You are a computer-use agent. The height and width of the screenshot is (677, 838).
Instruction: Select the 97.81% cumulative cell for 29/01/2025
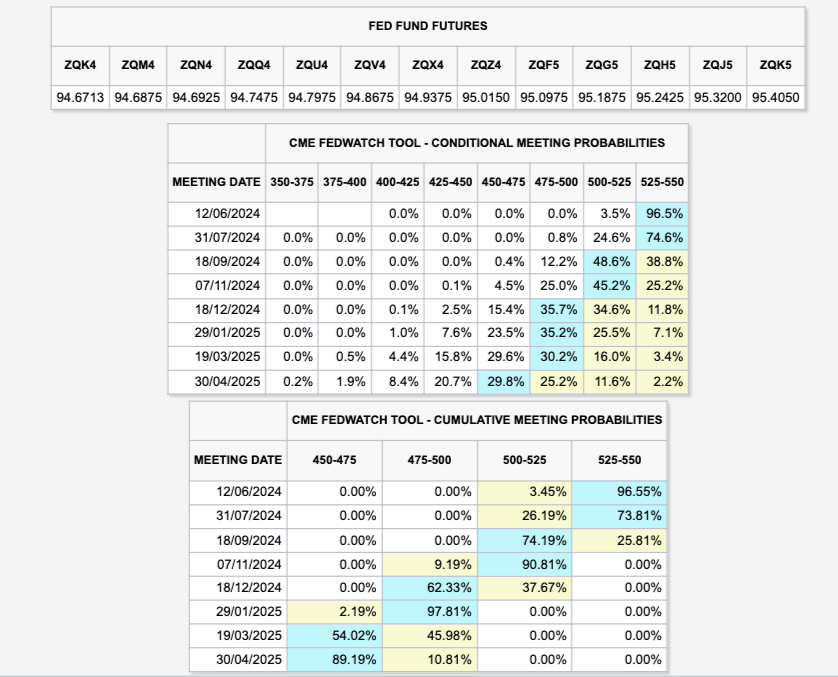coord(430,612)
